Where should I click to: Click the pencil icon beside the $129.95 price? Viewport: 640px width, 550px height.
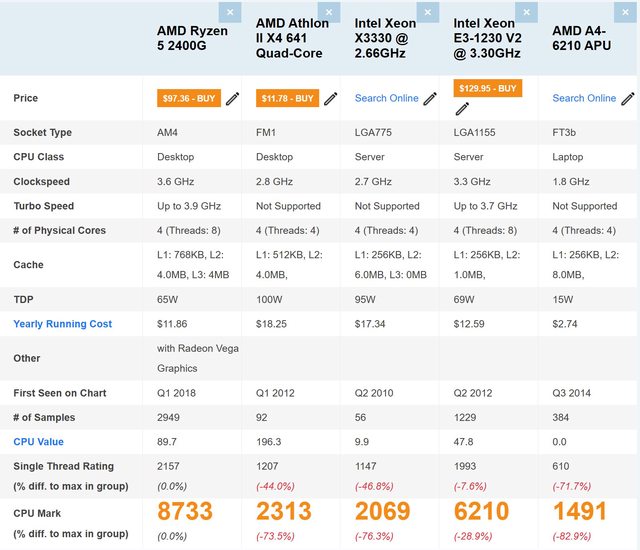(530, 98)
